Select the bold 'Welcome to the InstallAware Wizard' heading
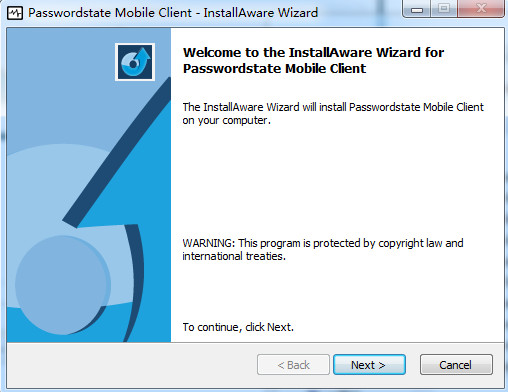Viewport: 508px width, 392px height. tap(313, 60)
